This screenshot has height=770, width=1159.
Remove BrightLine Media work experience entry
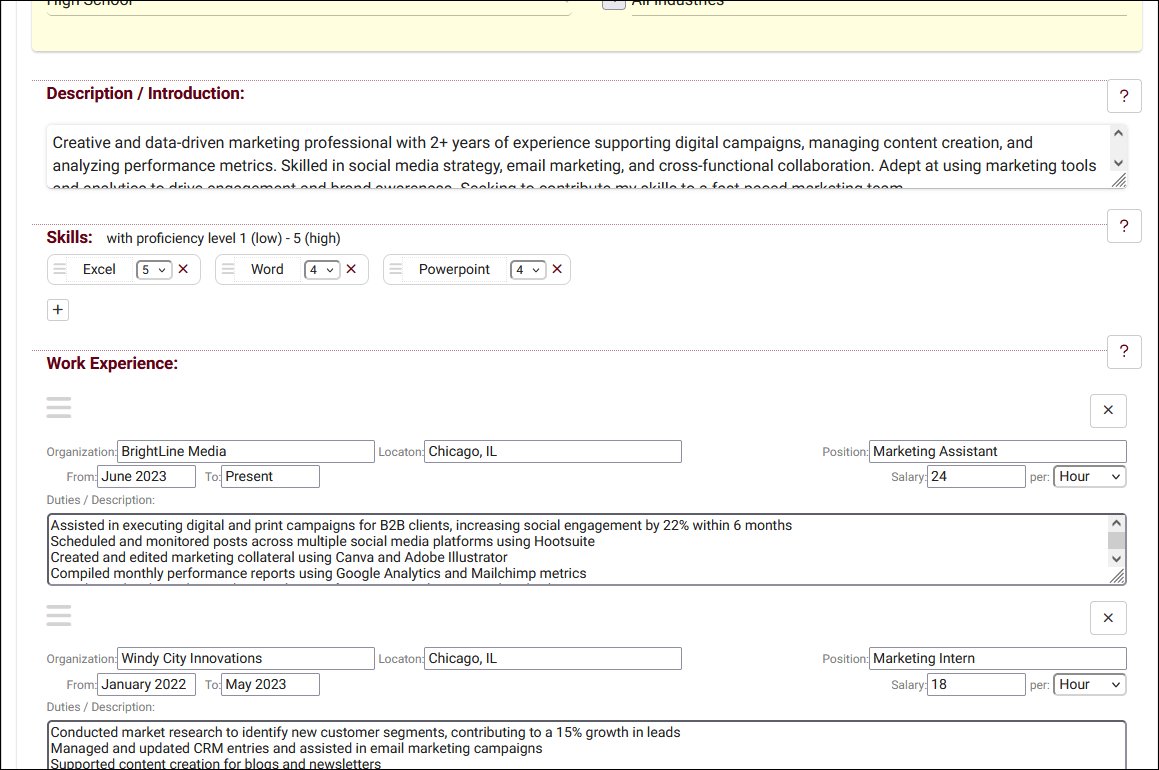tap(1108, 411)
